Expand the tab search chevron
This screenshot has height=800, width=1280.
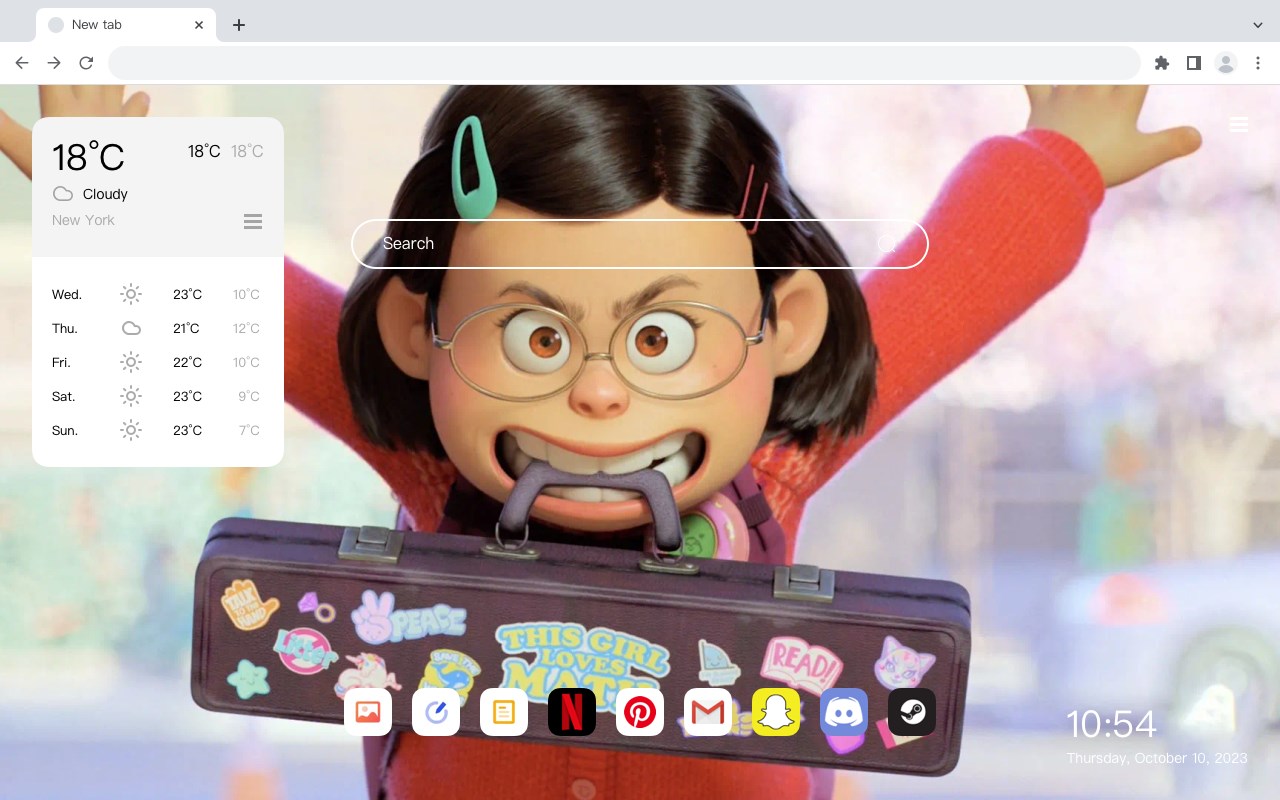[1258, 25]
